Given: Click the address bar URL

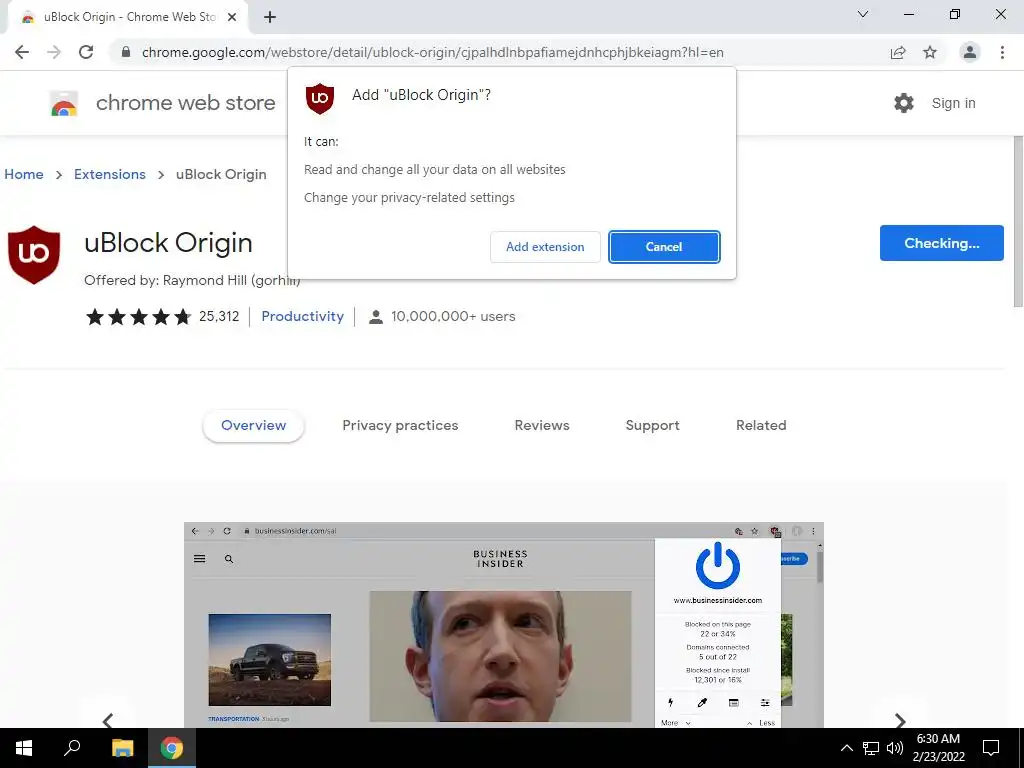Looking at the screenshot, I should 432,52.
